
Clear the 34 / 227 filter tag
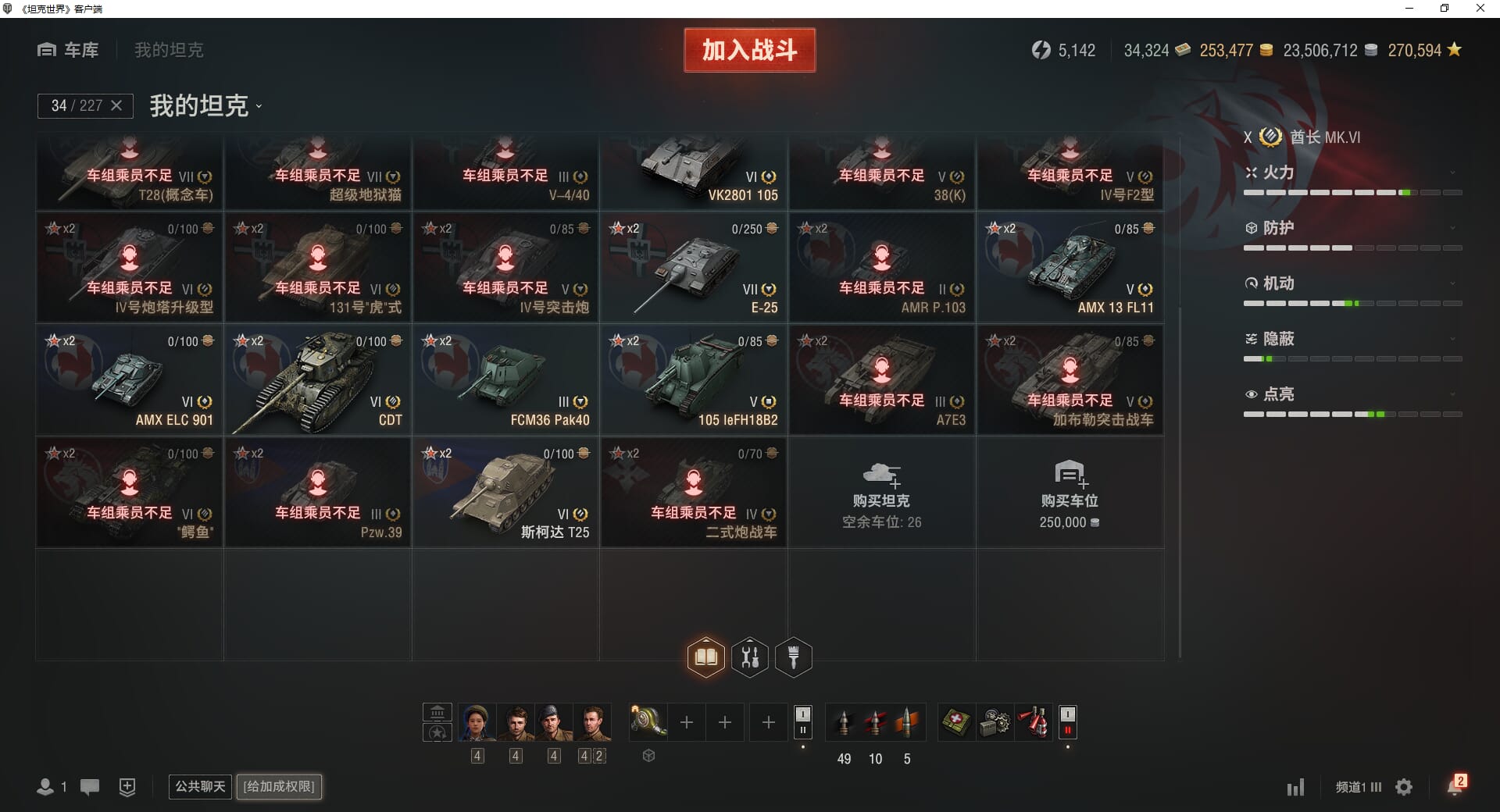pyautogui.click(x=116, y=105)
